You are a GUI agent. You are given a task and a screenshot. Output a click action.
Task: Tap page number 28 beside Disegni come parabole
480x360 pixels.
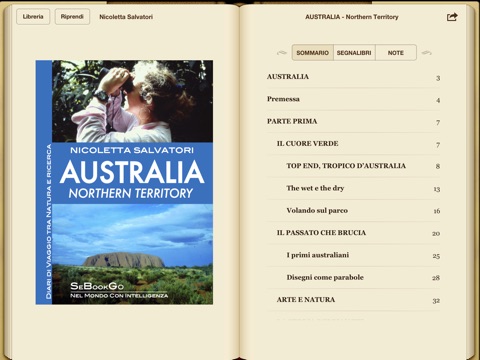(x=436, y=278)
